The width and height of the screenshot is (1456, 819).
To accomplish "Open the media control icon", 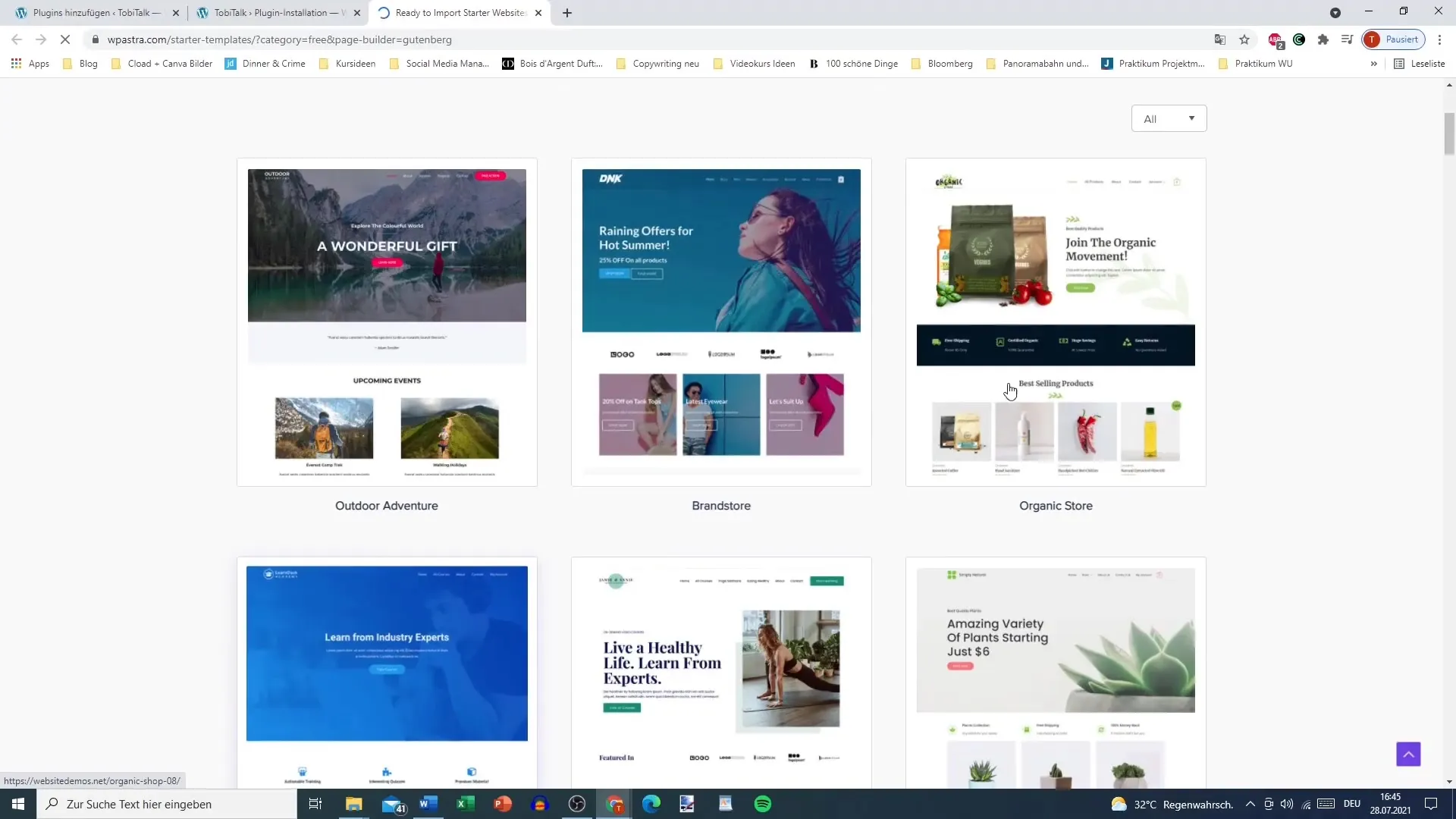I will (1348, 39).
